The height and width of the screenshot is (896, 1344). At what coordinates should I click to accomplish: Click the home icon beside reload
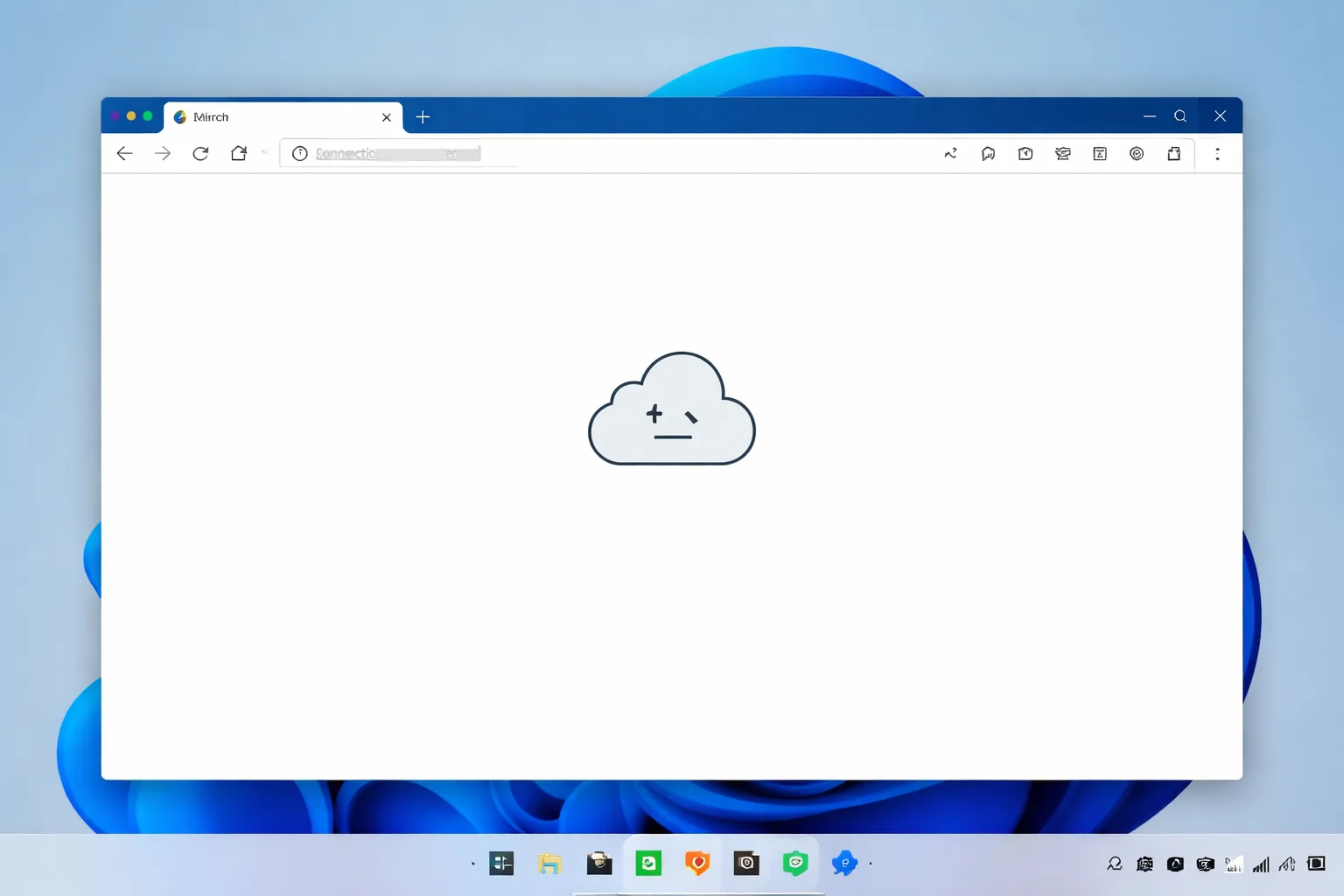(239, 154)
